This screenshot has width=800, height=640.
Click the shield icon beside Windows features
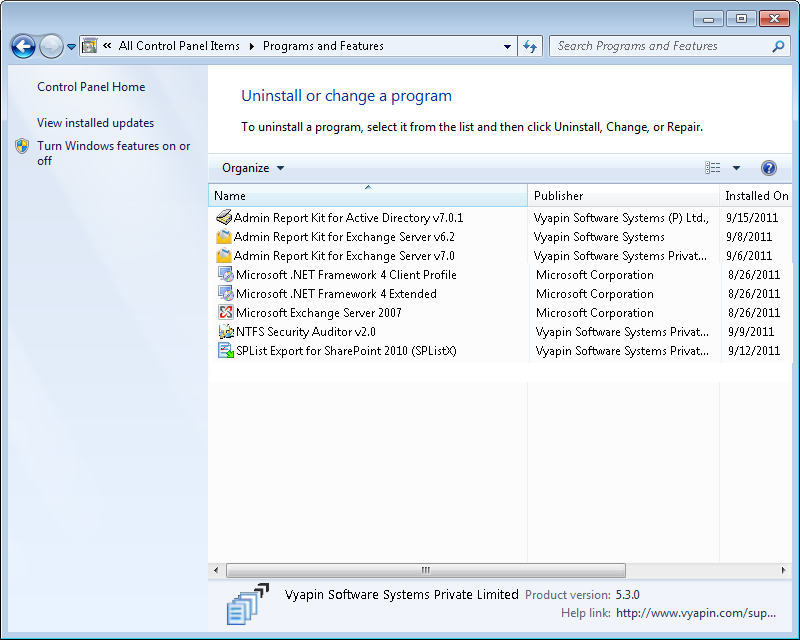pos(22,146)
